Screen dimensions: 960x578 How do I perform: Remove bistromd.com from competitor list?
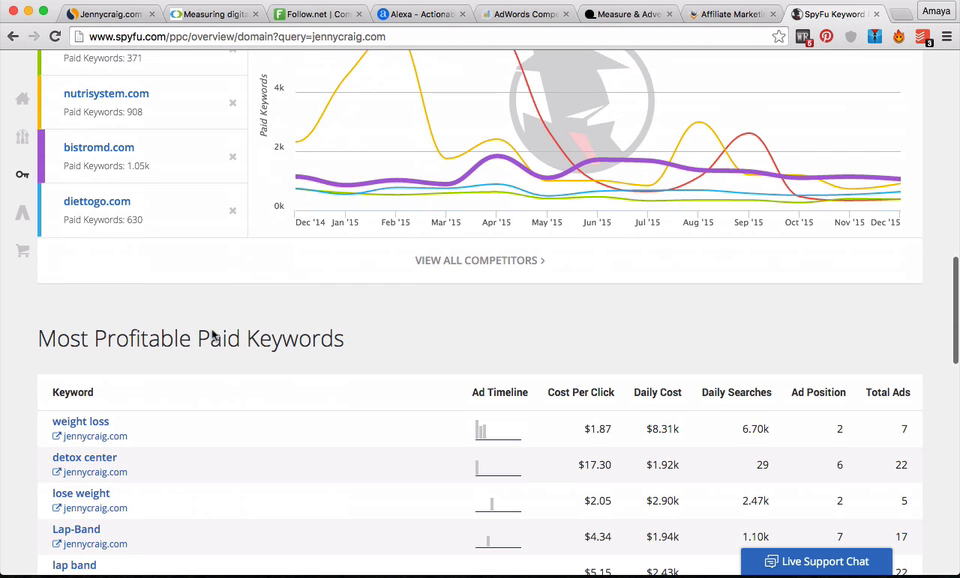click(233, 157)
